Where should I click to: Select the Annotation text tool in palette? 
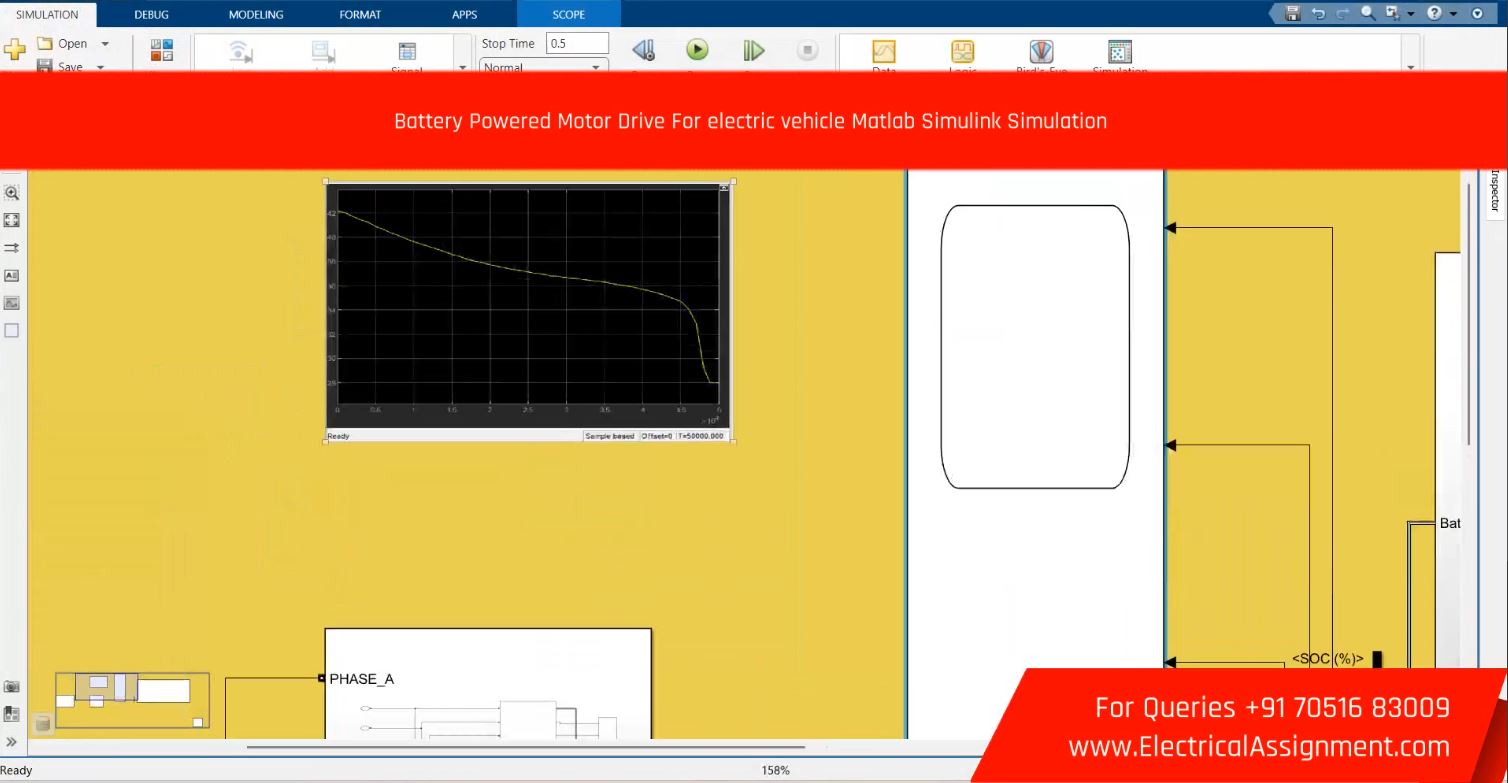click(12, 275)
